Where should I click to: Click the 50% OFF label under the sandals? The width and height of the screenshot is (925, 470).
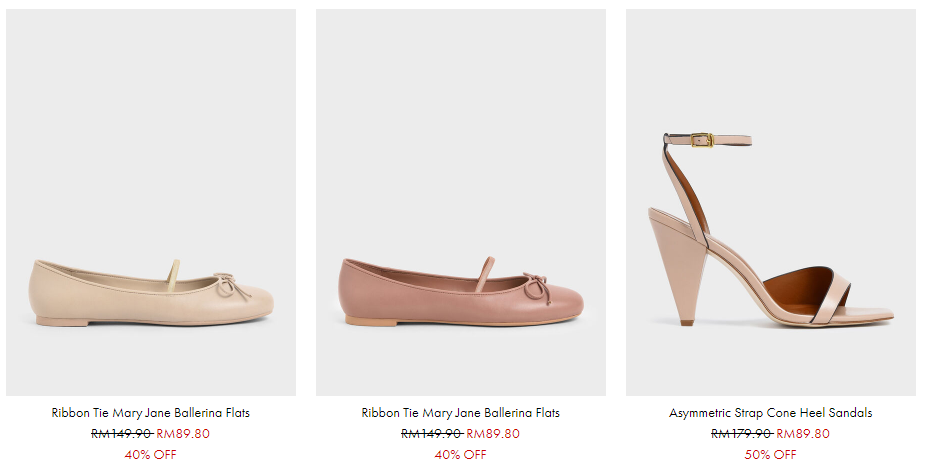pos(770,455)
